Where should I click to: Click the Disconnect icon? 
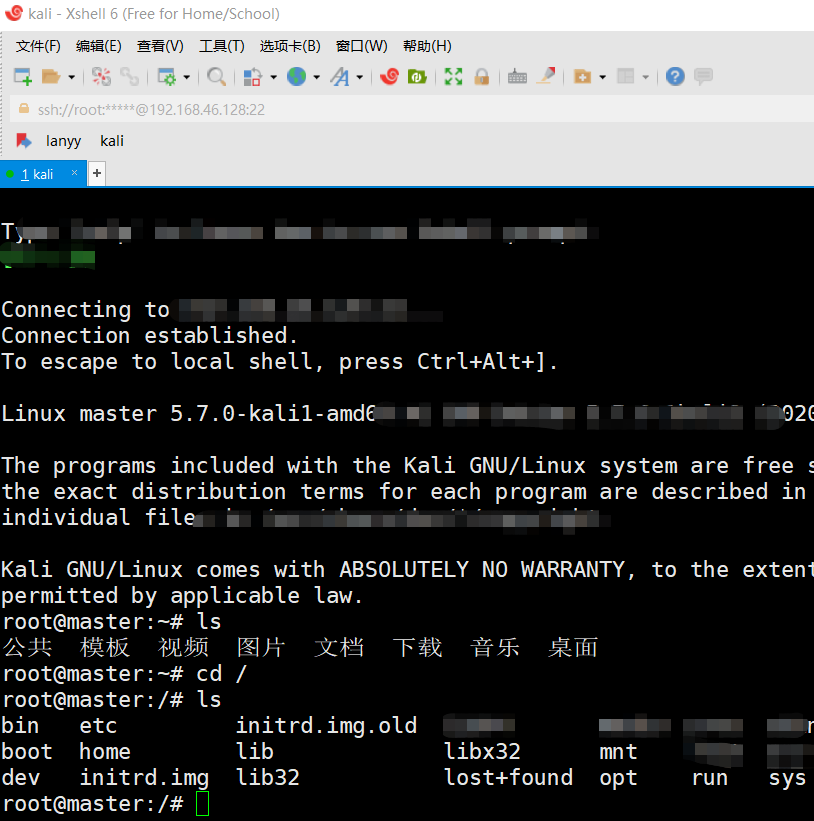tap(101, 77)
